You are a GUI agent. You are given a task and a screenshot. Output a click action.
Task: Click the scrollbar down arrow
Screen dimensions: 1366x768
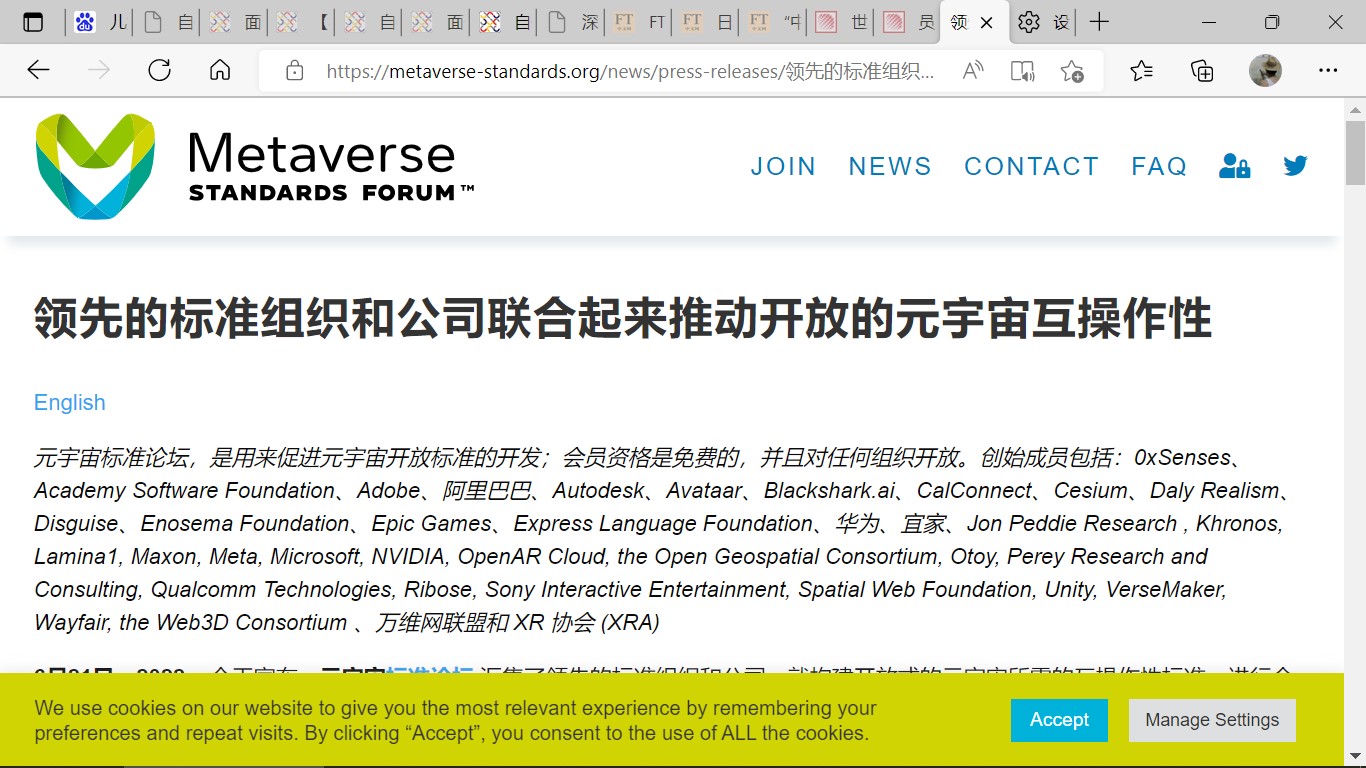[x=1355, y=757]
